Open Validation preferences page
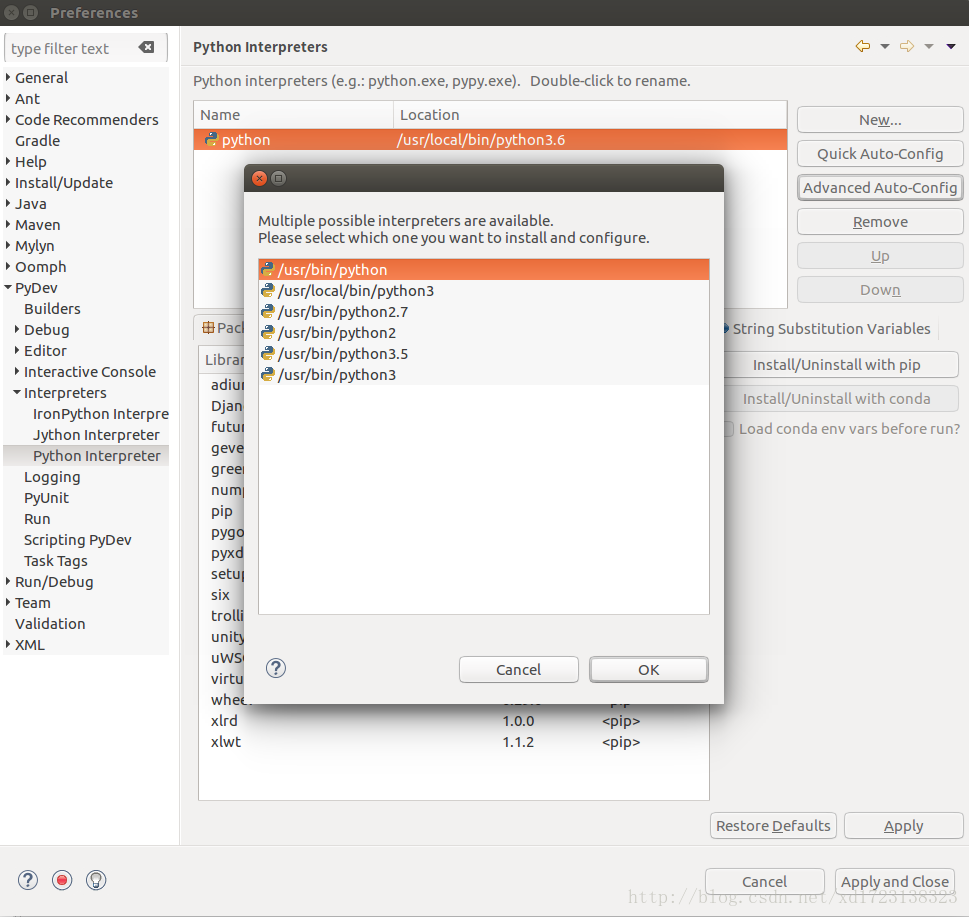 click(50, 623)
